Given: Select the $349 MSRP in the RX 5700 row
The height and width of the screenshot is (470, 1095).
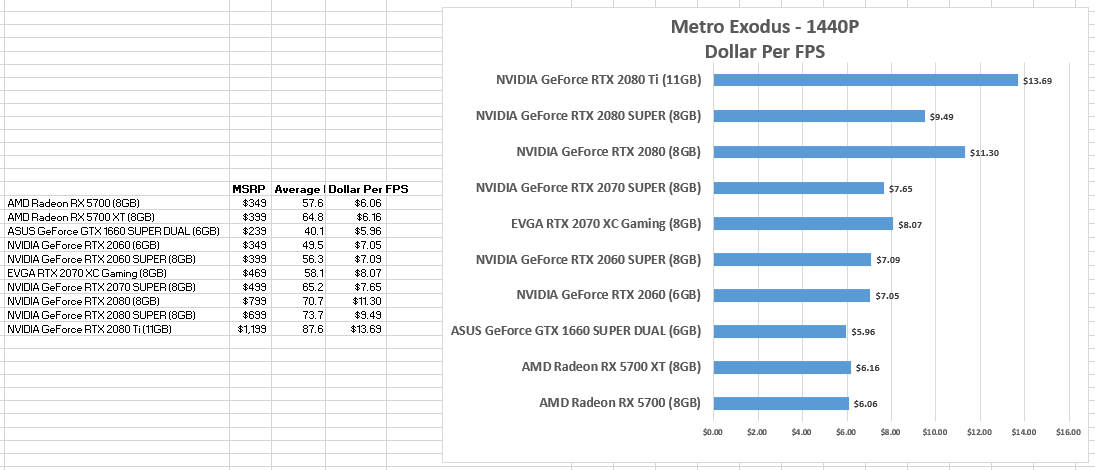Looking at the screenshot, I should pos(251,203).
